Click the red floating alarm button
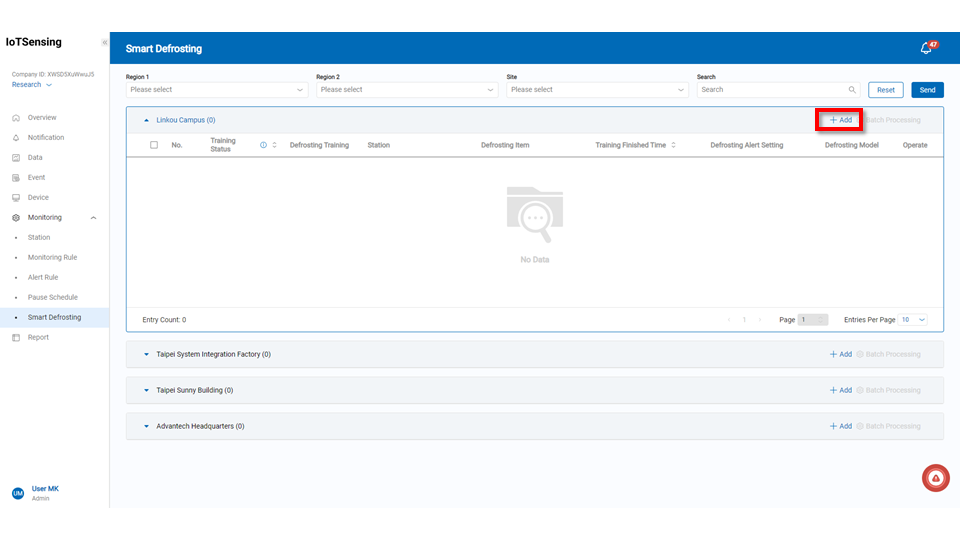Screen dimensions: 960x540 [935, 479]
